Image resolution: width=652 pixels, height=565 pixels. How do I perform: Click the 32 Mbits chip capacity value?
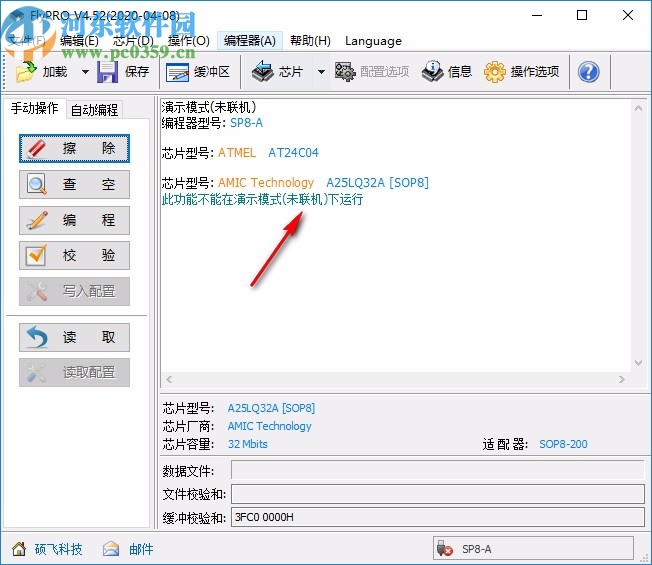(247, 444)
